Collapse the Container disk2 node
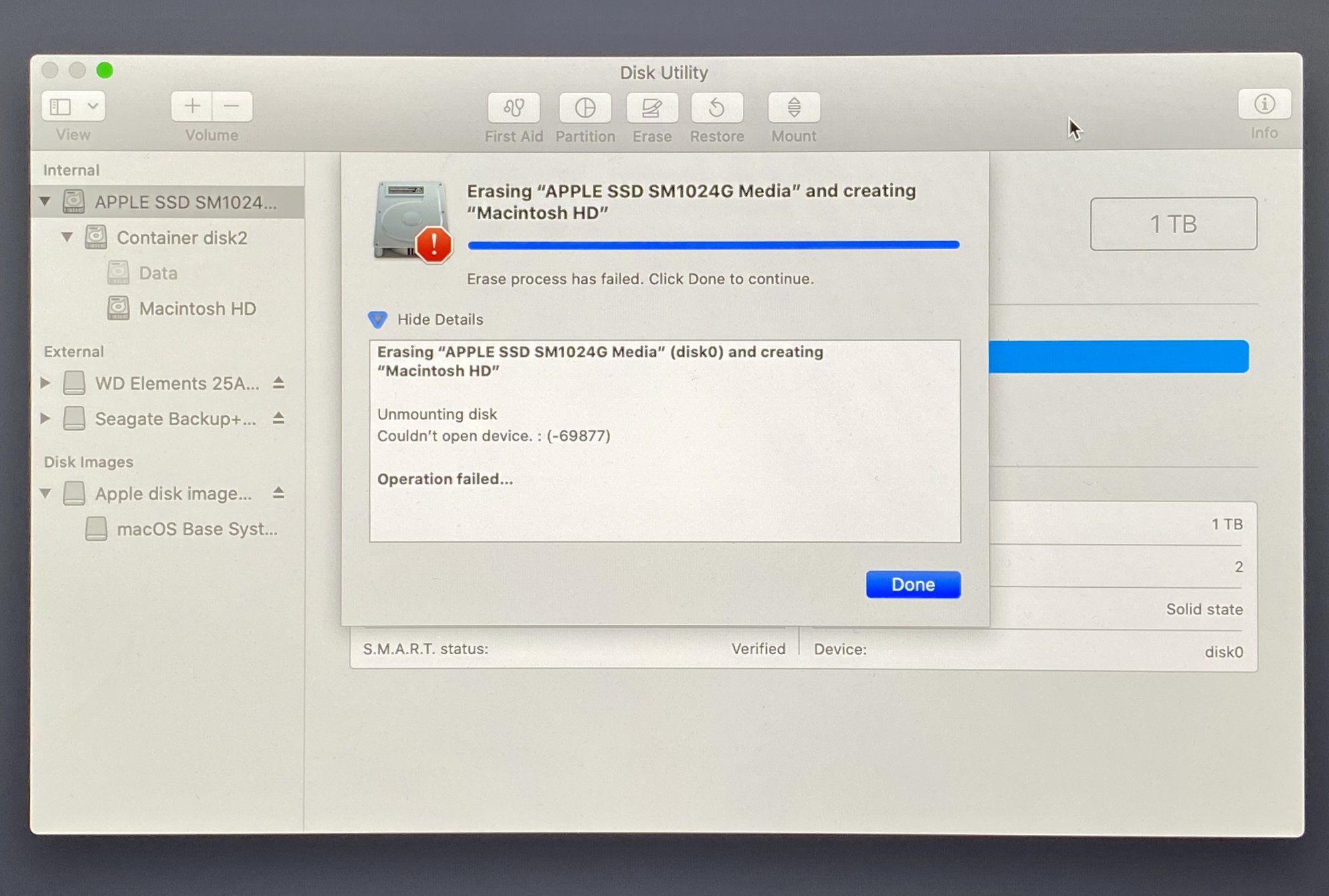The height and width of the screenshot is (896, 1329). coord(67,236)
